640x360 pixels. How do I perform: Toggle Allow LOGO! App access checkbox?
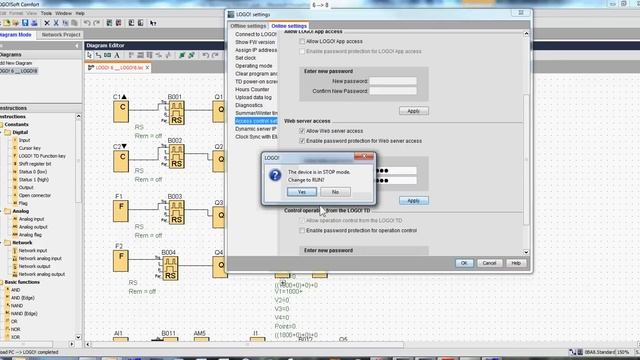[x=302, y=42]
